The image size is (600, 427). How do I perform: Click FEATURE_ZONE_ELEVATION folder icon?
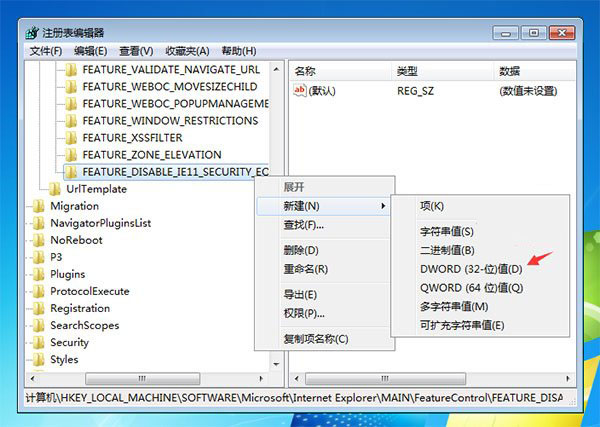tap(71, 155)
